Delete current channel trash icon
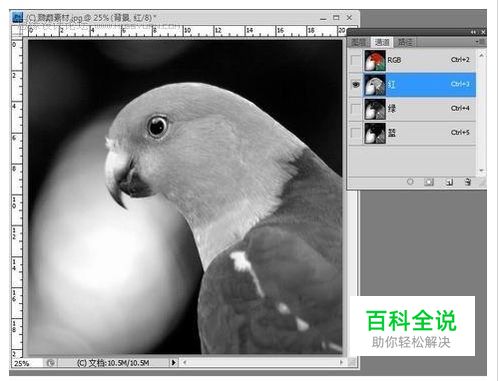This screenshot has height=381, width=500. [468, 182]
